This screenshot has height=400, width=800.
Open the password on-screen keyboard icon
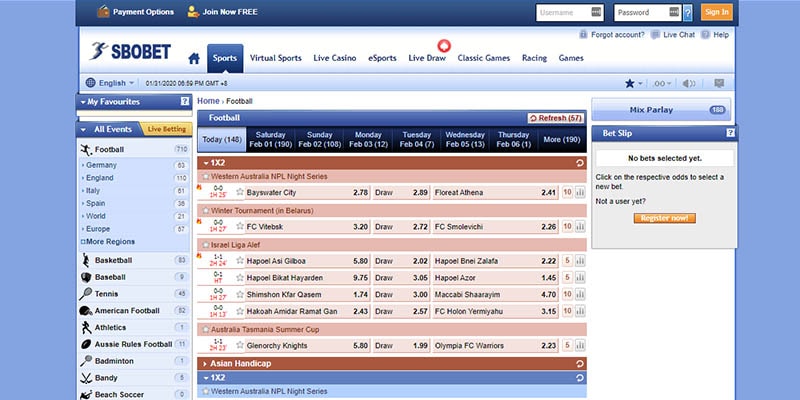click(674, 12)
